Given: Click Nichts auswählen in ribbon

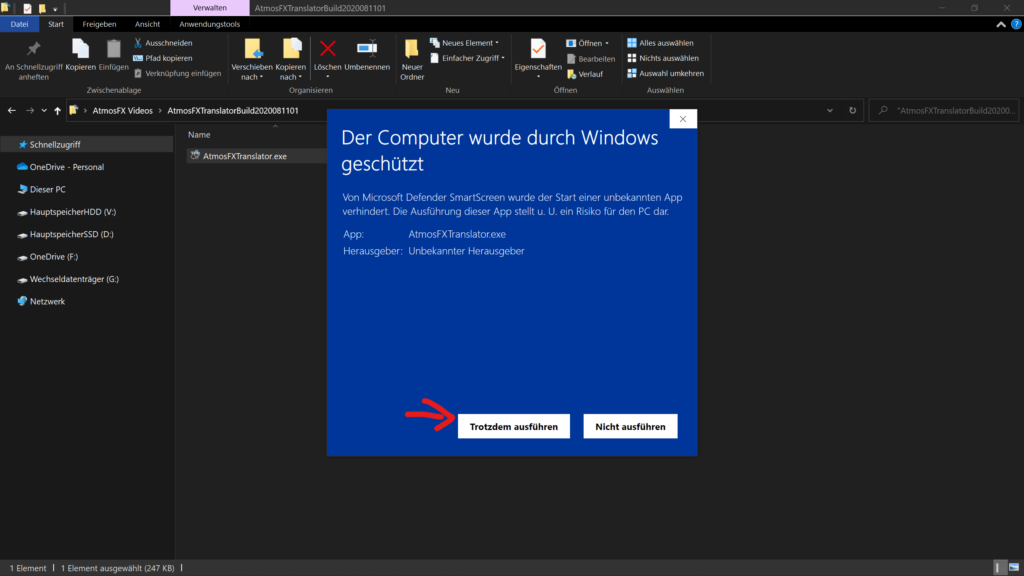Looking at the screenshot, I should (662, 58).
